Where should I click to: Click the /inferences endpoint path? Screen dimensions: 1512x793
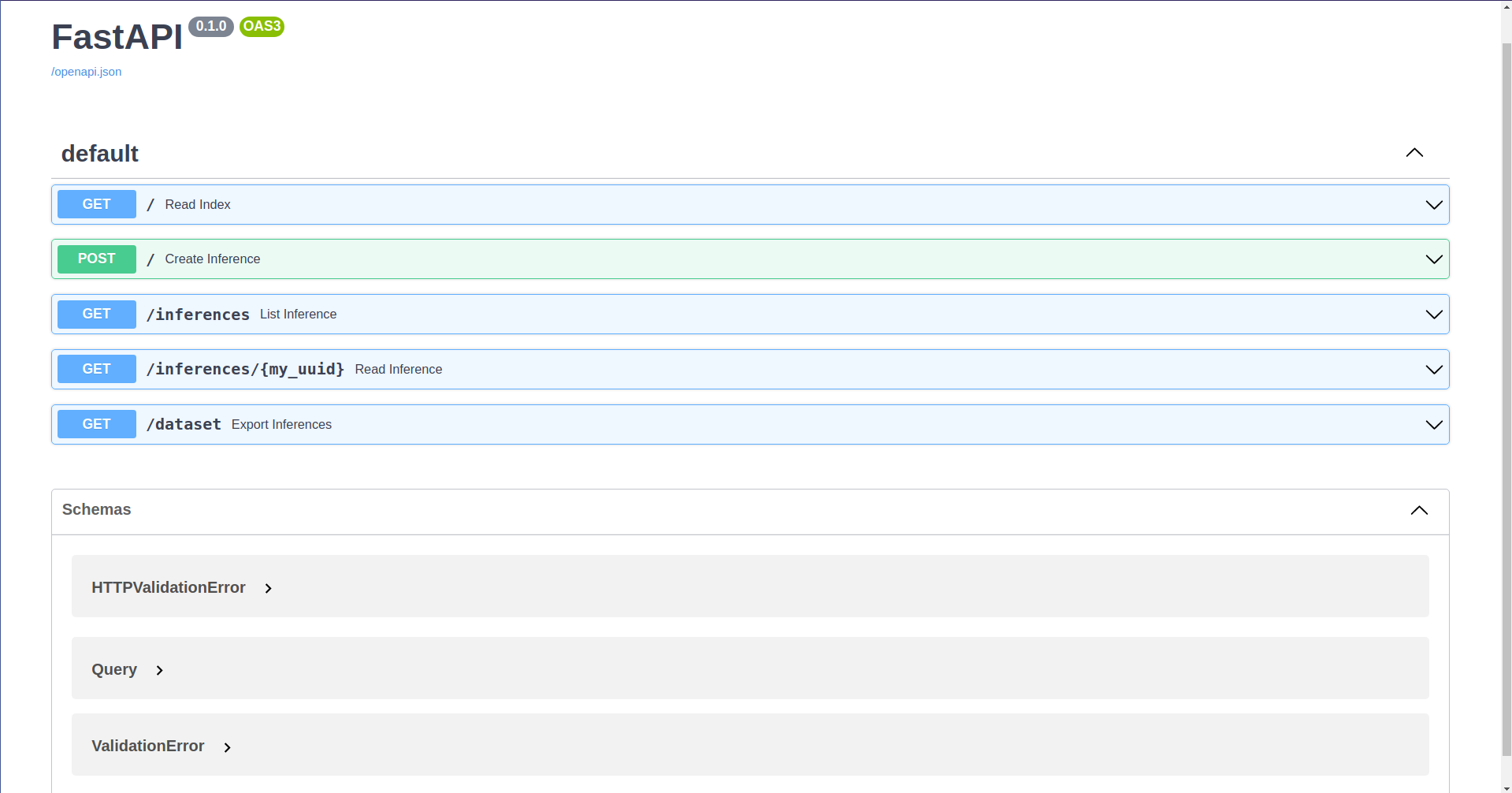(x=198, y=315)
